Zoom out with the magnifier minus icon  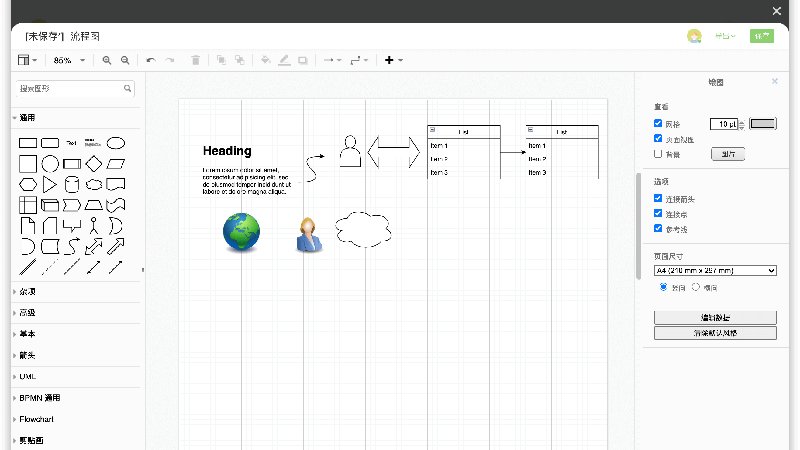125,60
